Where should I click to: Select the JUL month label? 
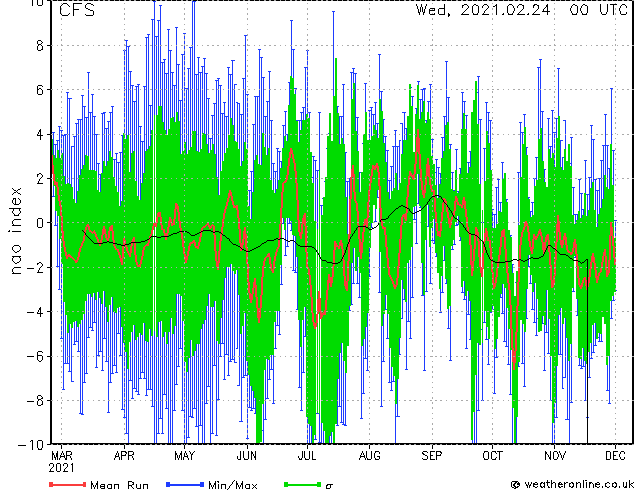[x=307, y=456]
